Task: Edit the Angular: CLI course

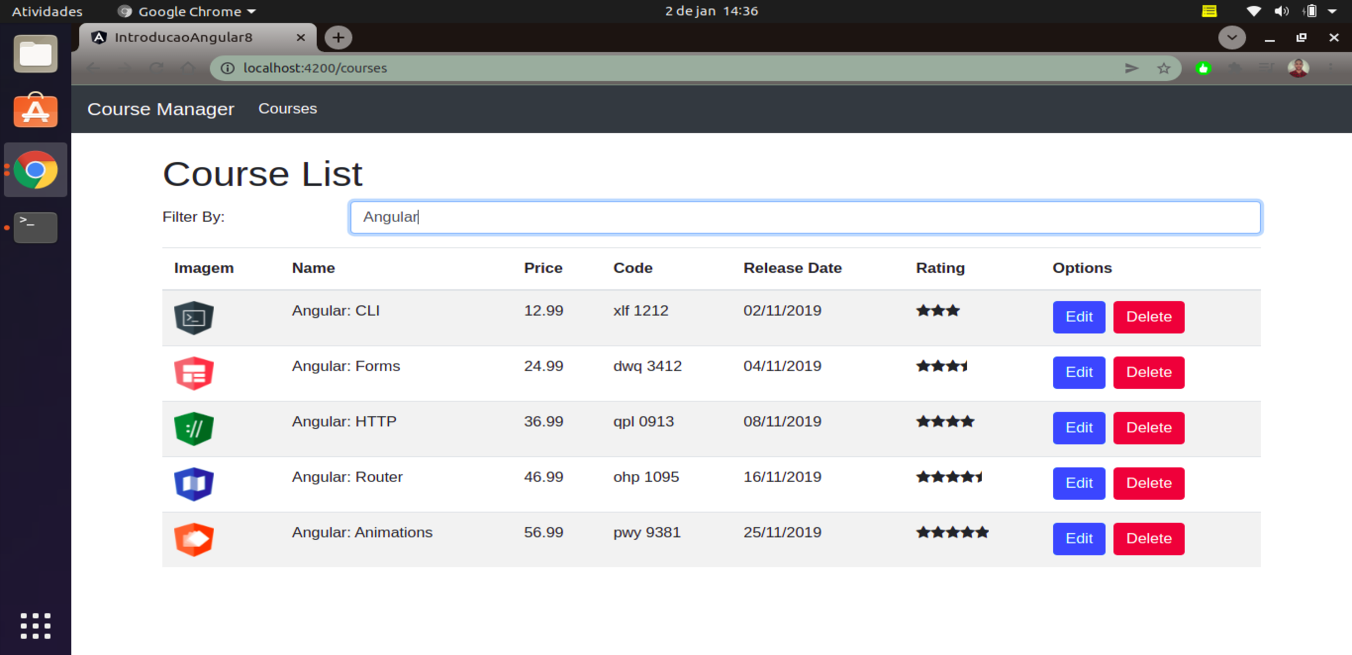Action: click(x=1079, y=317)
